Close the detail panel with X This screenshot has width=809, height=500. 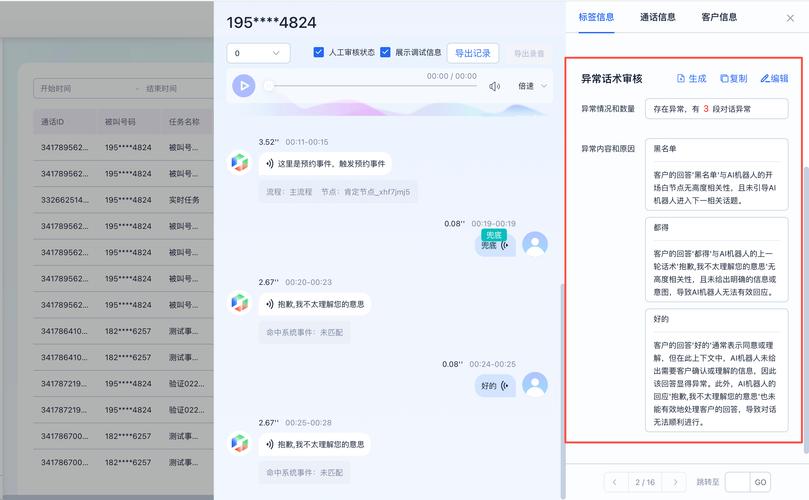point(790,18)
